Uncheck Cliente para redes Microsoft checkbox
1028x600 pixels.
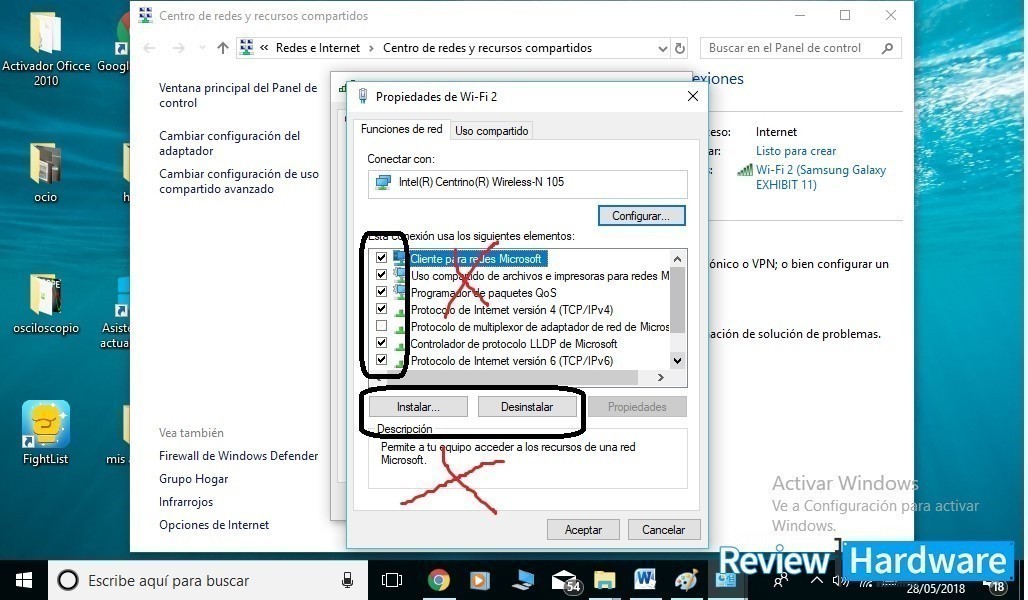(382, 258)
